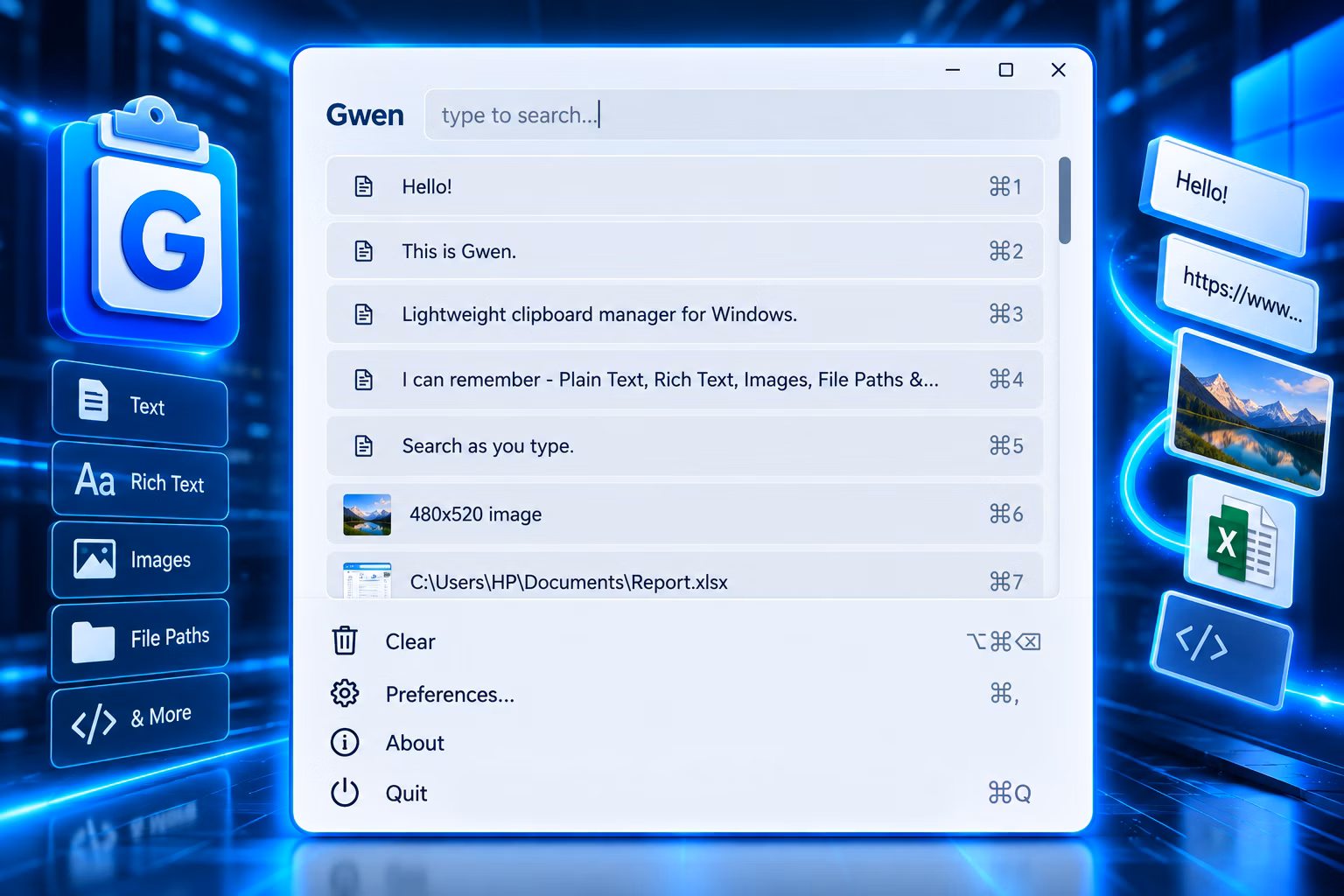Select the I can remember - Plain Text entry
Screen dimensions: 1344x896
685,380
